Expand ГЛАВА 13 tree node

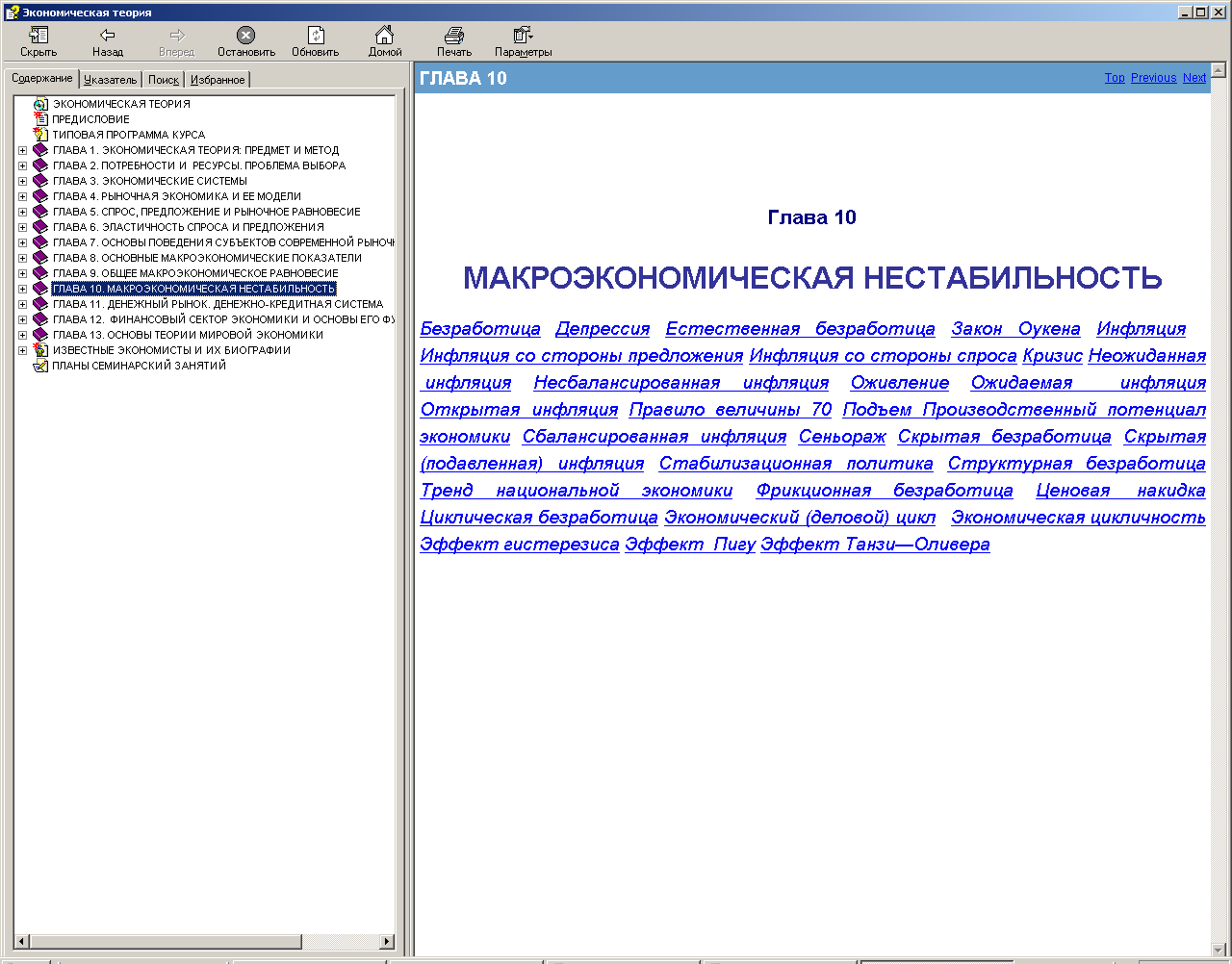[23, 335]
